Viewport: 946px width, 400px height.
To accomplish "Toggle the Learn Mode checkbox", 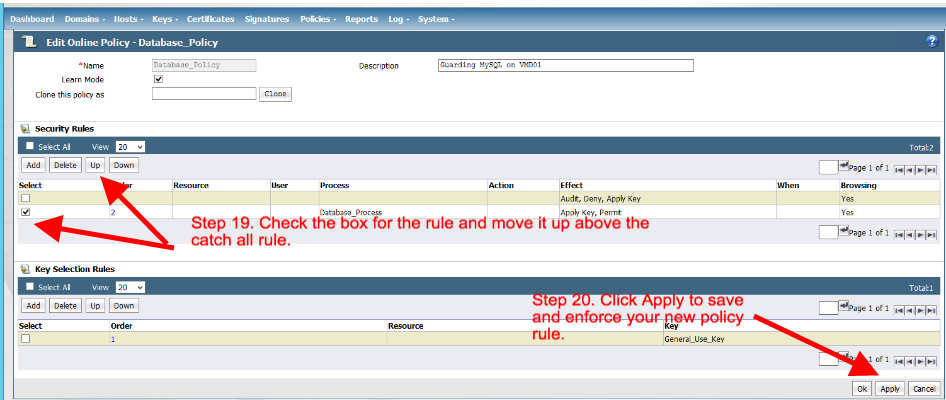I will pyautogui.click(x=157, y=79).
